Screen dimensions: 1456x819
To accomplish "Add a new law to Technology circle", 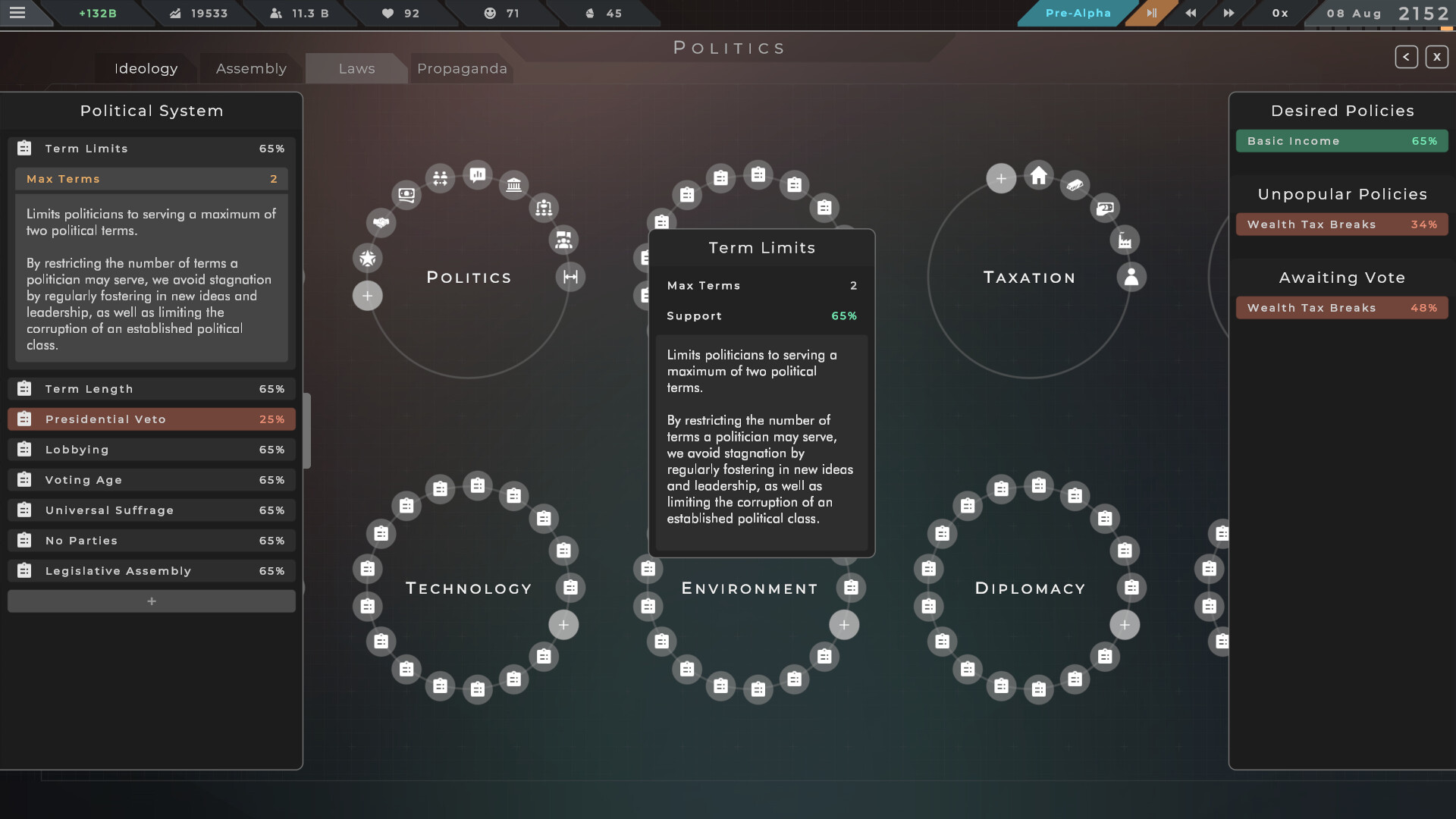I will point(563,625).
